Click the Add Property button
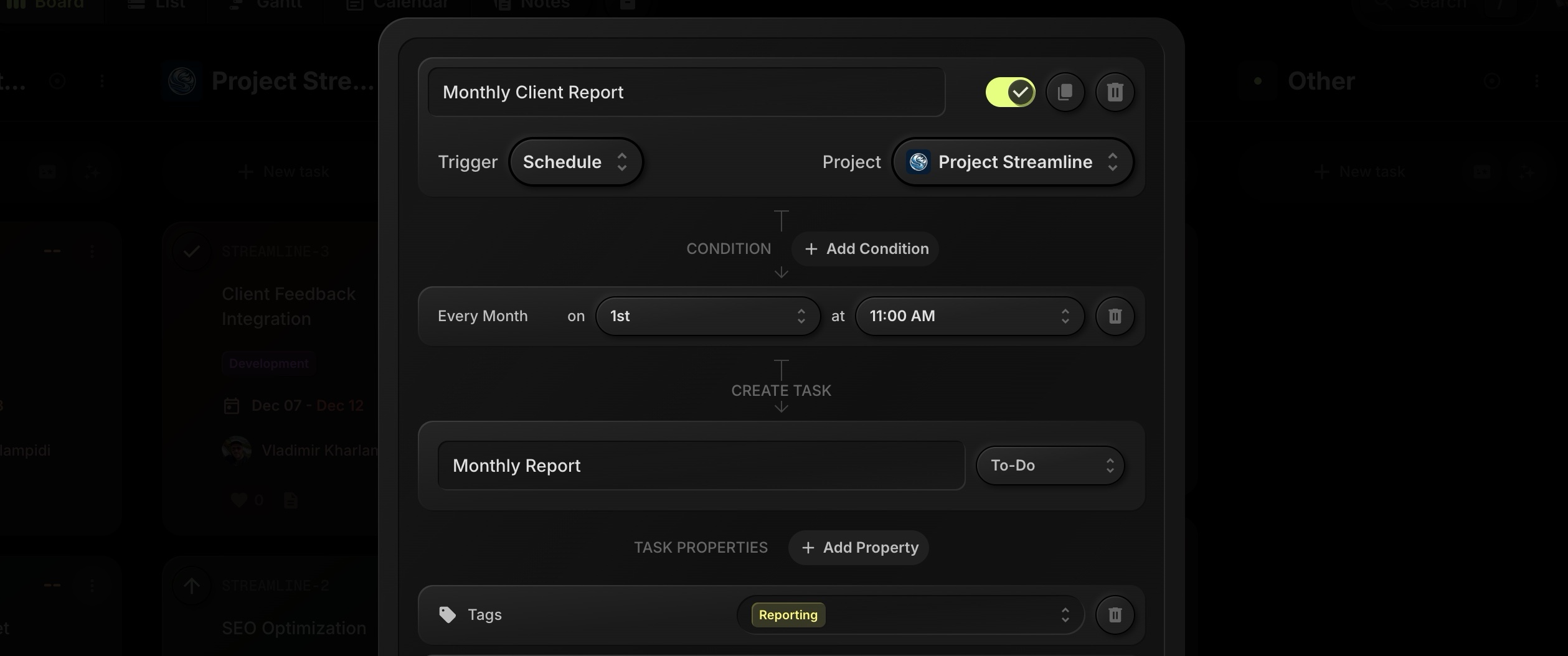Screen dimensions: 1568x656 pyautogui.click(x=857, y=547)
